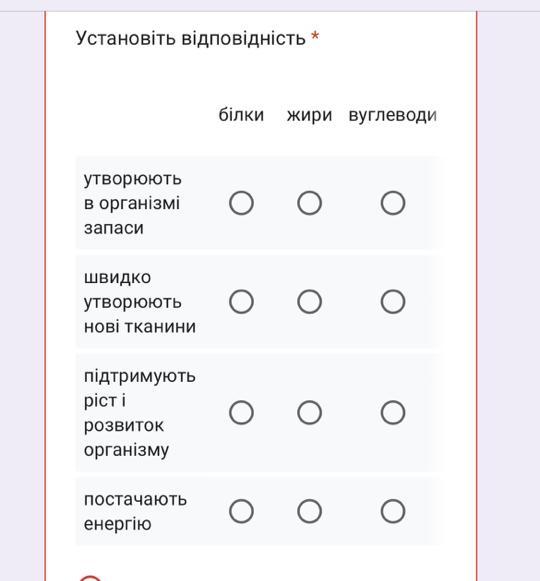Screen dimensions: 540x581
Task: Click the row label підтримують ріст і розвиток організму
Action: click(x=140, y=412)
